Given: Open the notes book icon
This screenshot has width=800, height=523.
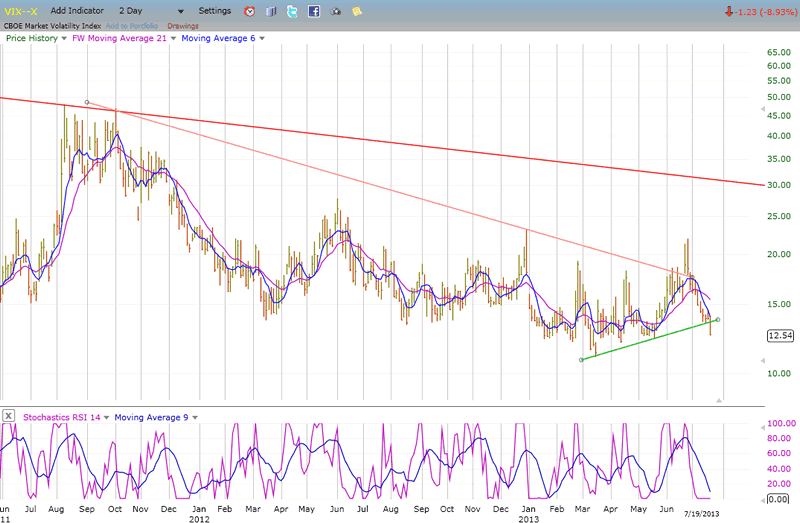Looking at the screenshot, I should point(270,11).
